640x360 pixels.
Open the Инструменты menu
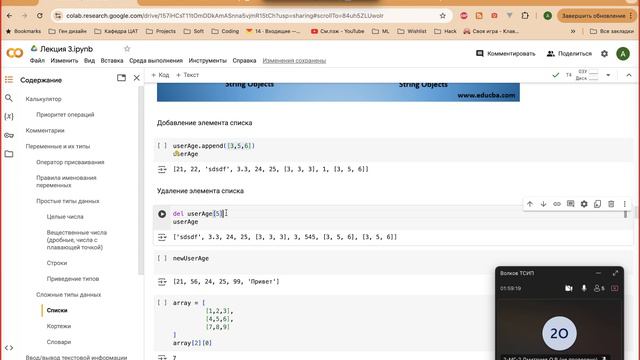(x=207, y=60)
